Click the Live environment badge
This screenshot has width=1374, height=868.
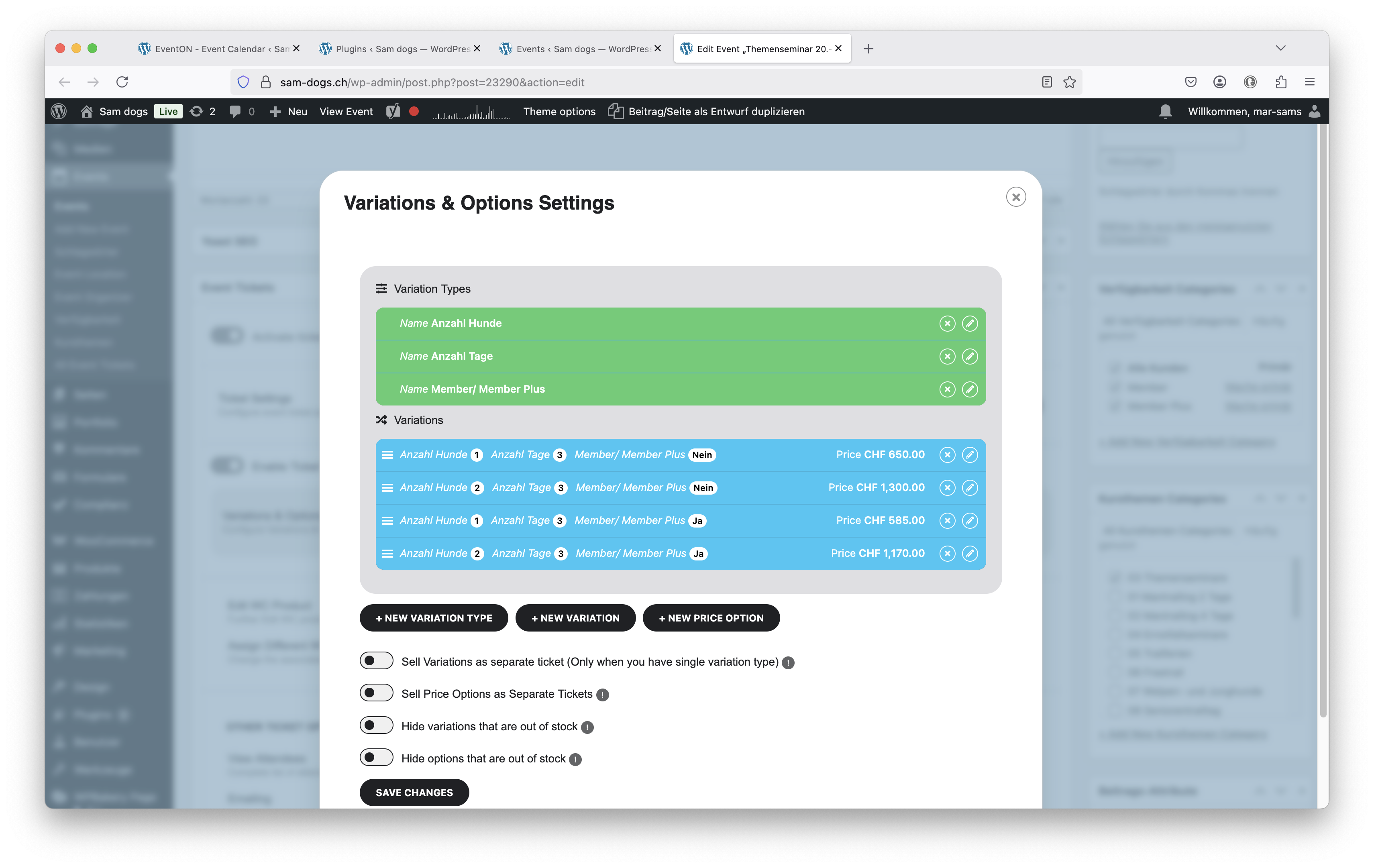[168, 111]
